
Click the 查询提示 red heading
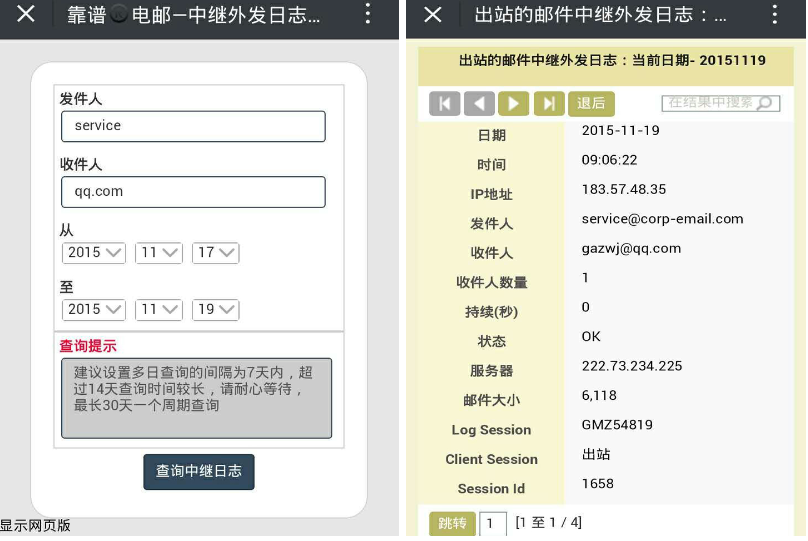[x=88, y=346]
